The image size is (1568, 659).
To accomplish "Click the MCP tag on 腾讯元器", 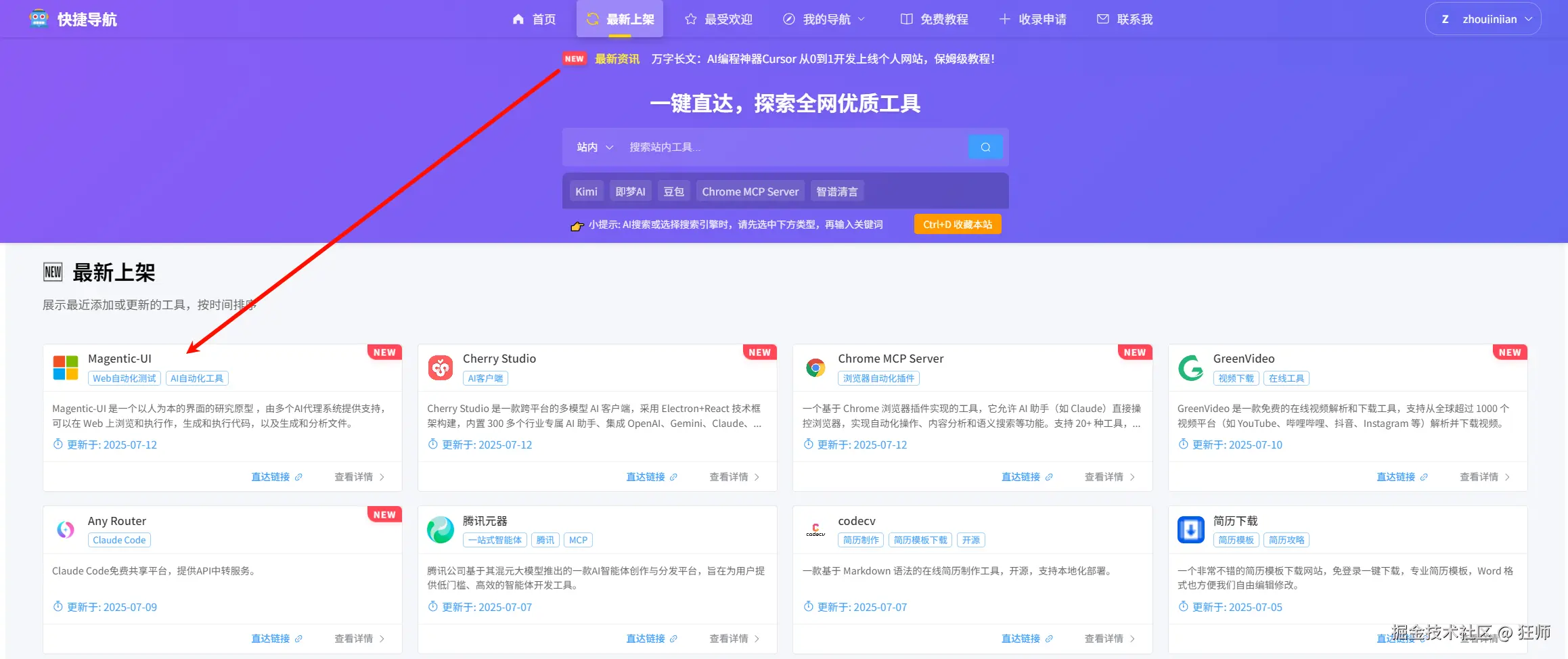I will 578,540.
